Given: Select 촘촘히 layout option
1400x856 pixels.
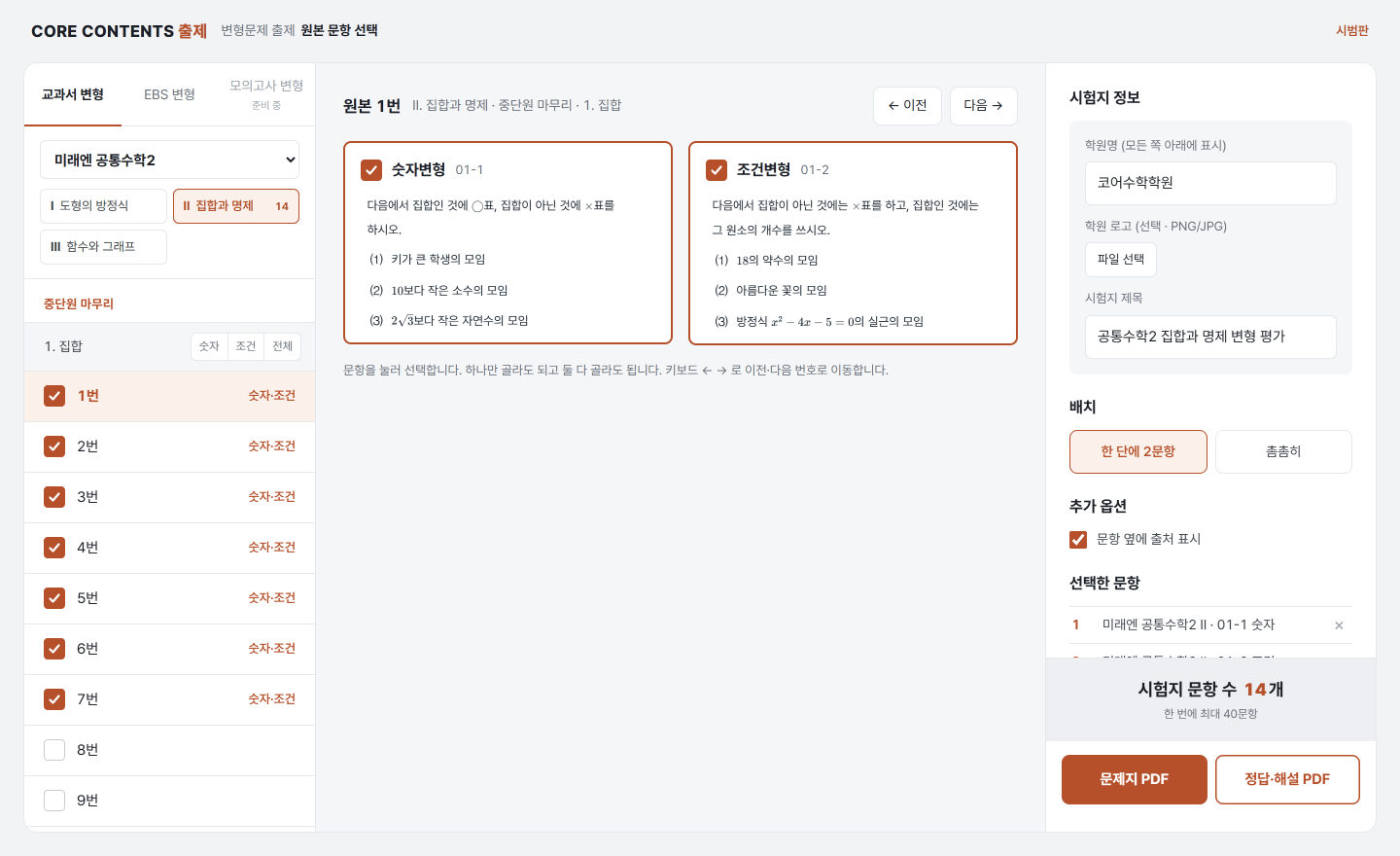Looking at the screenshot, I should point(1283,451).
